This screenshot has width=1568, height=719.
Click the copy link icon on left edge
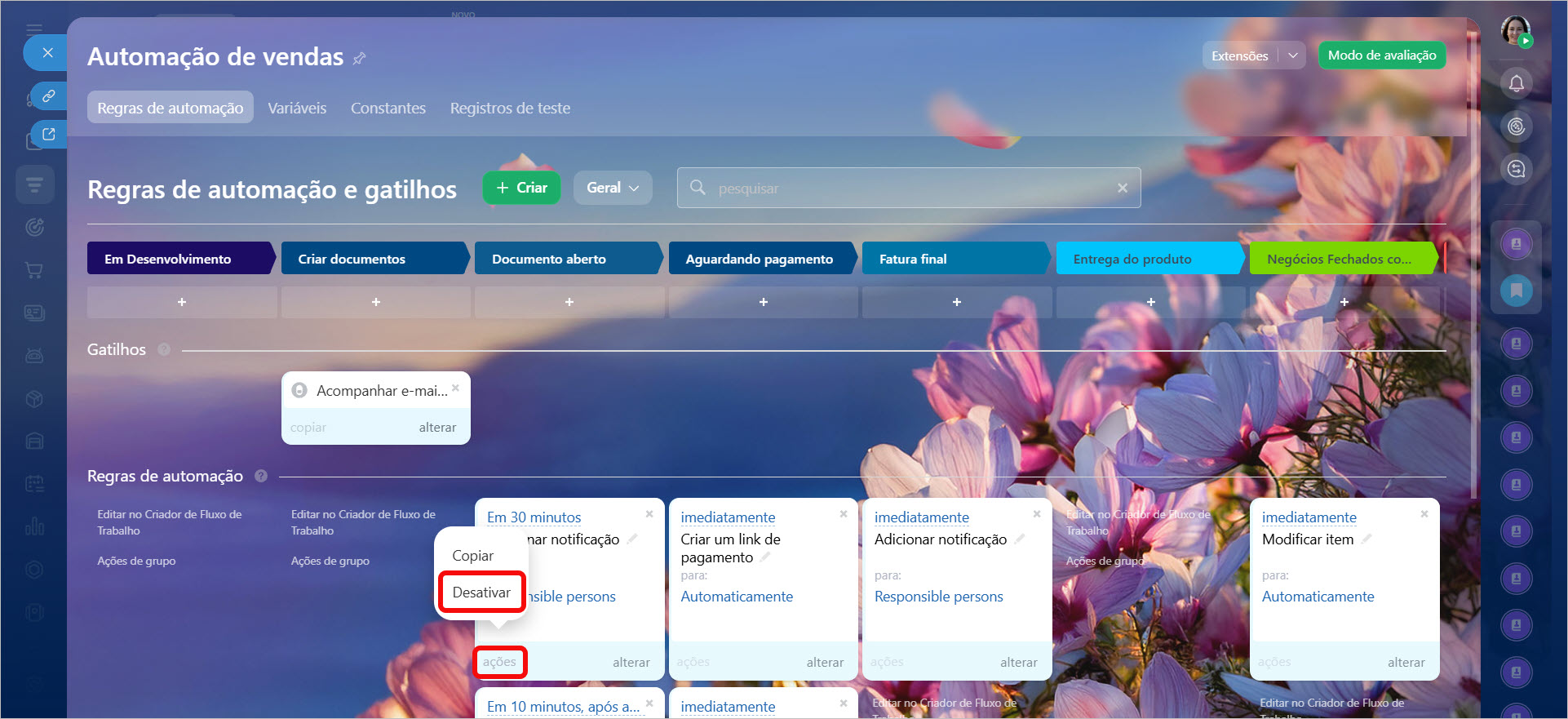point(49,96)
